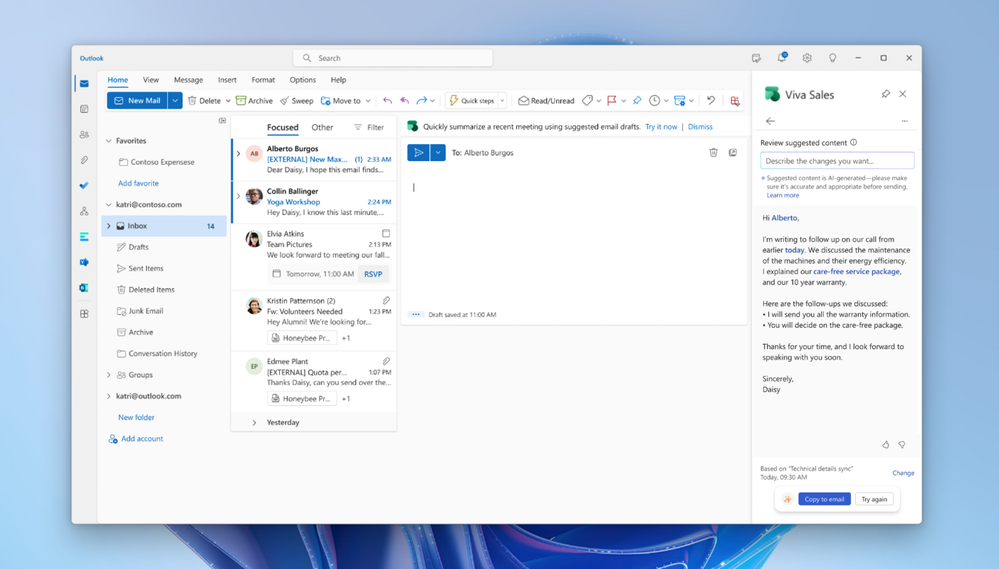Switch to the Options tab
This screenshot has width=999, height=569.
303,80
